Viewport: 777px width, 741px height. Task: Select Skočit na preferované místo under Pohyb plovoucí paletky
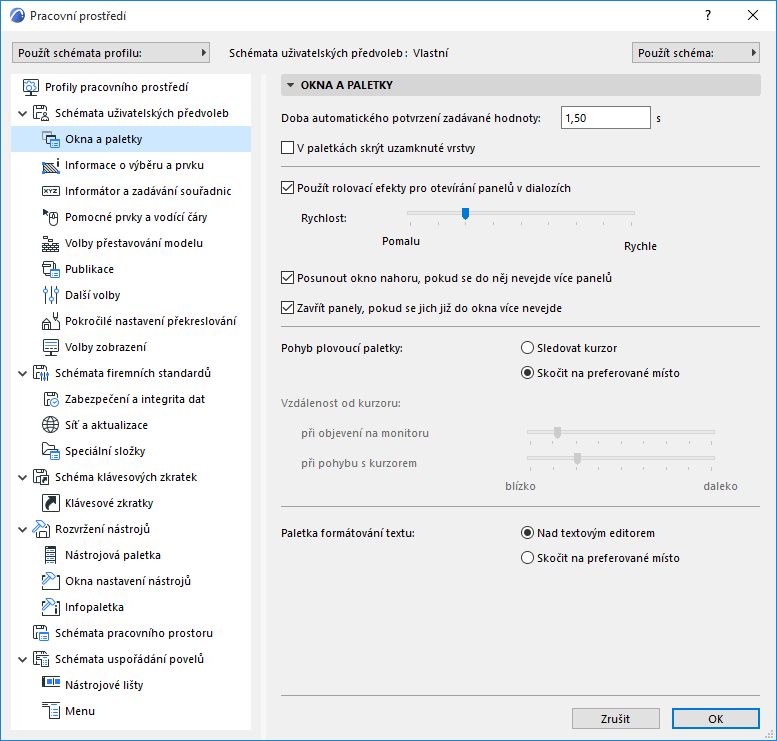click(527, 373)
